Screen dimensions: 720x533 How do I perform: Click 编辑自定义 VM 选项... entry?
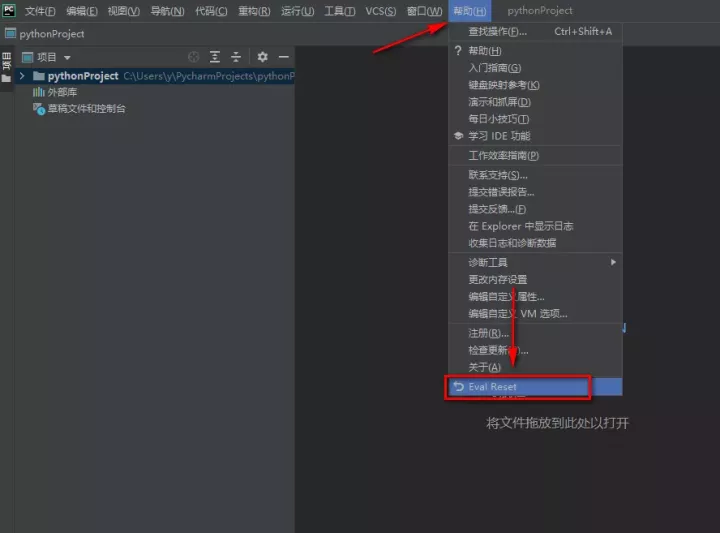point(517,313)
